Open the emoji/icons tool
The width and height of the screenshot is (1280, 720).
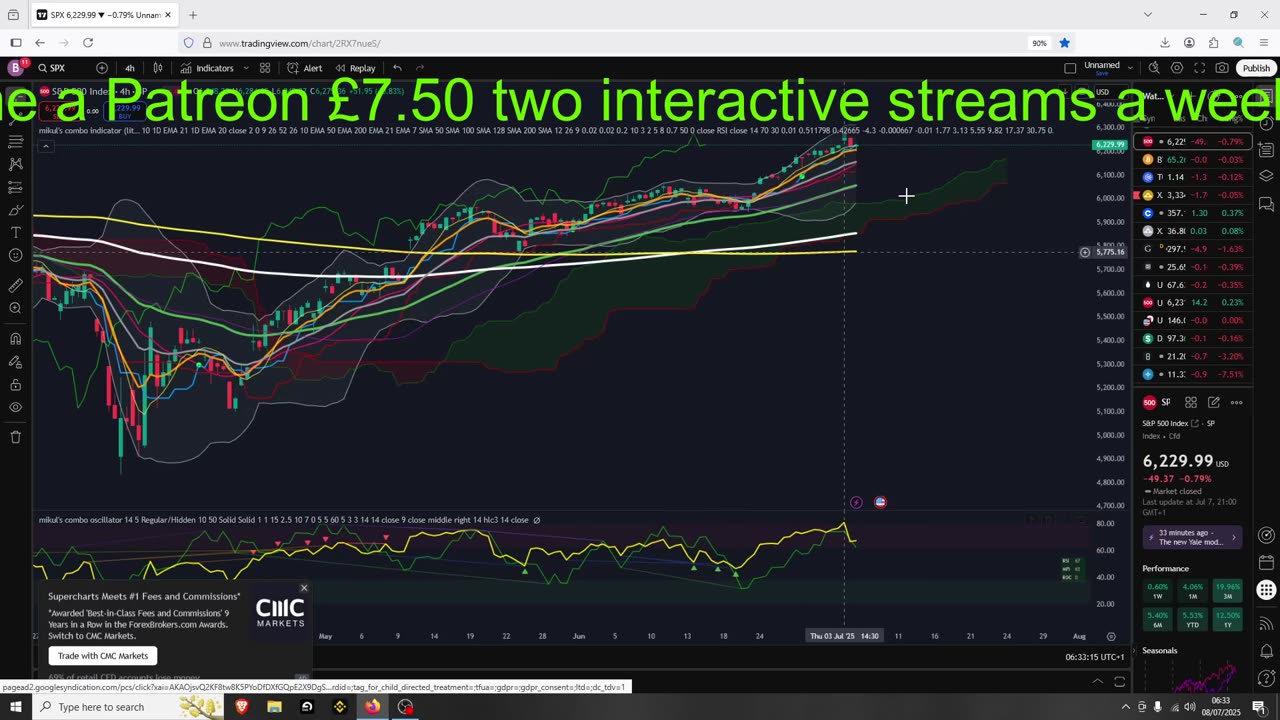click(x=15, y=256)
